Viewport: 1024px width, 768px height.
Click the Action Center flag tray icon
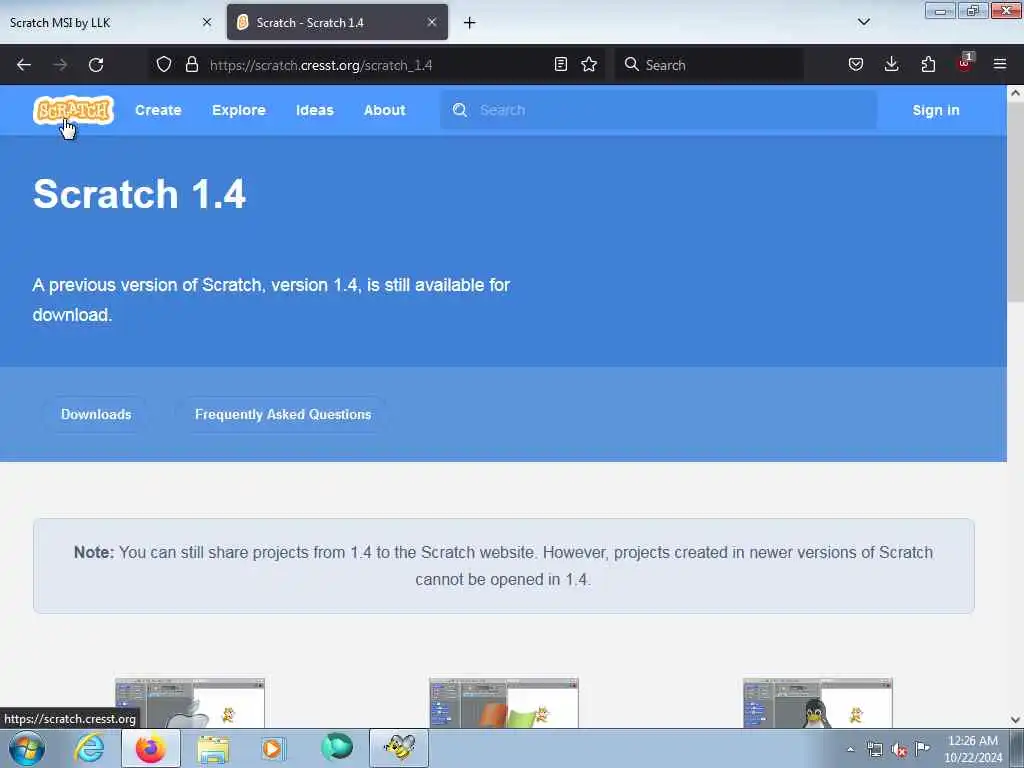[x=923, y=748]
